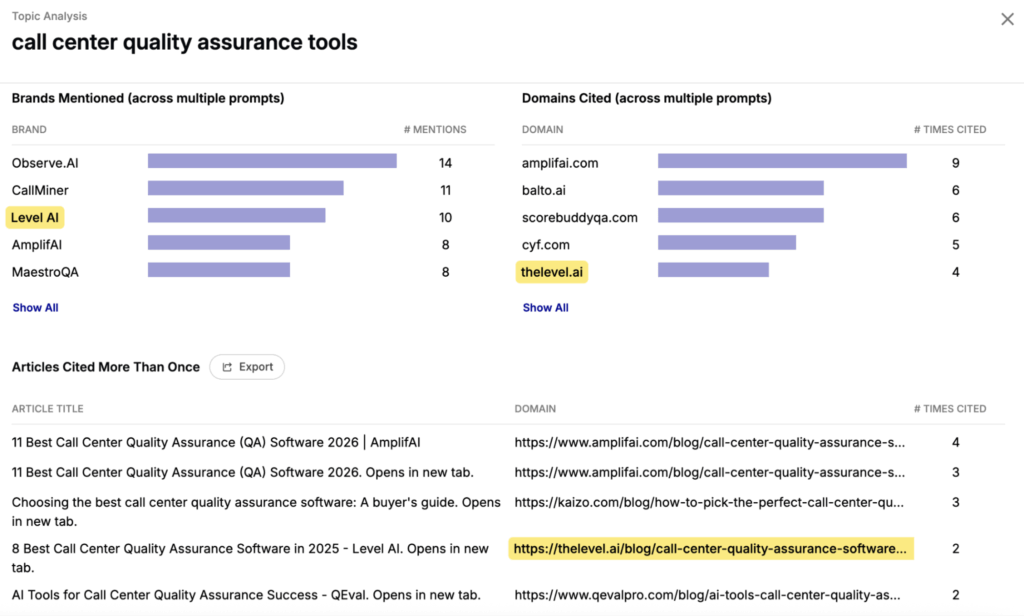Click the '8 Best Call Center' Level AI article
This screenshot has height=616, width=1024.
click(x=250, y=558)
